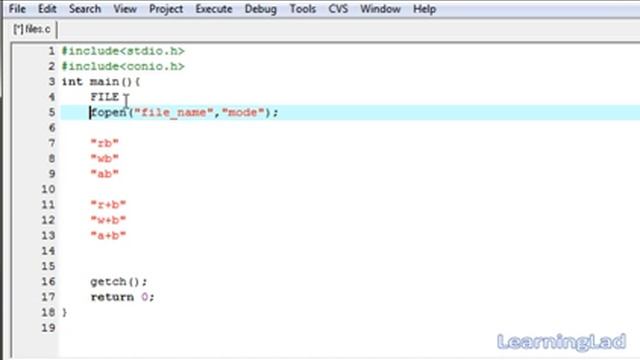
Task: Open the CVS menu
Action: point(338,9)
